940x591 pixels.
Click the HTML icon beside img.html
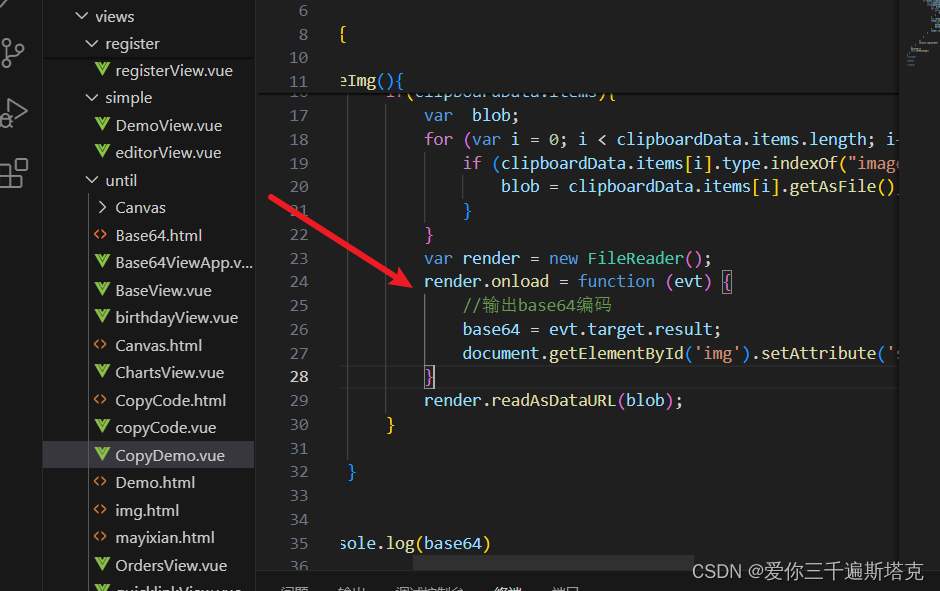point(101,509)
